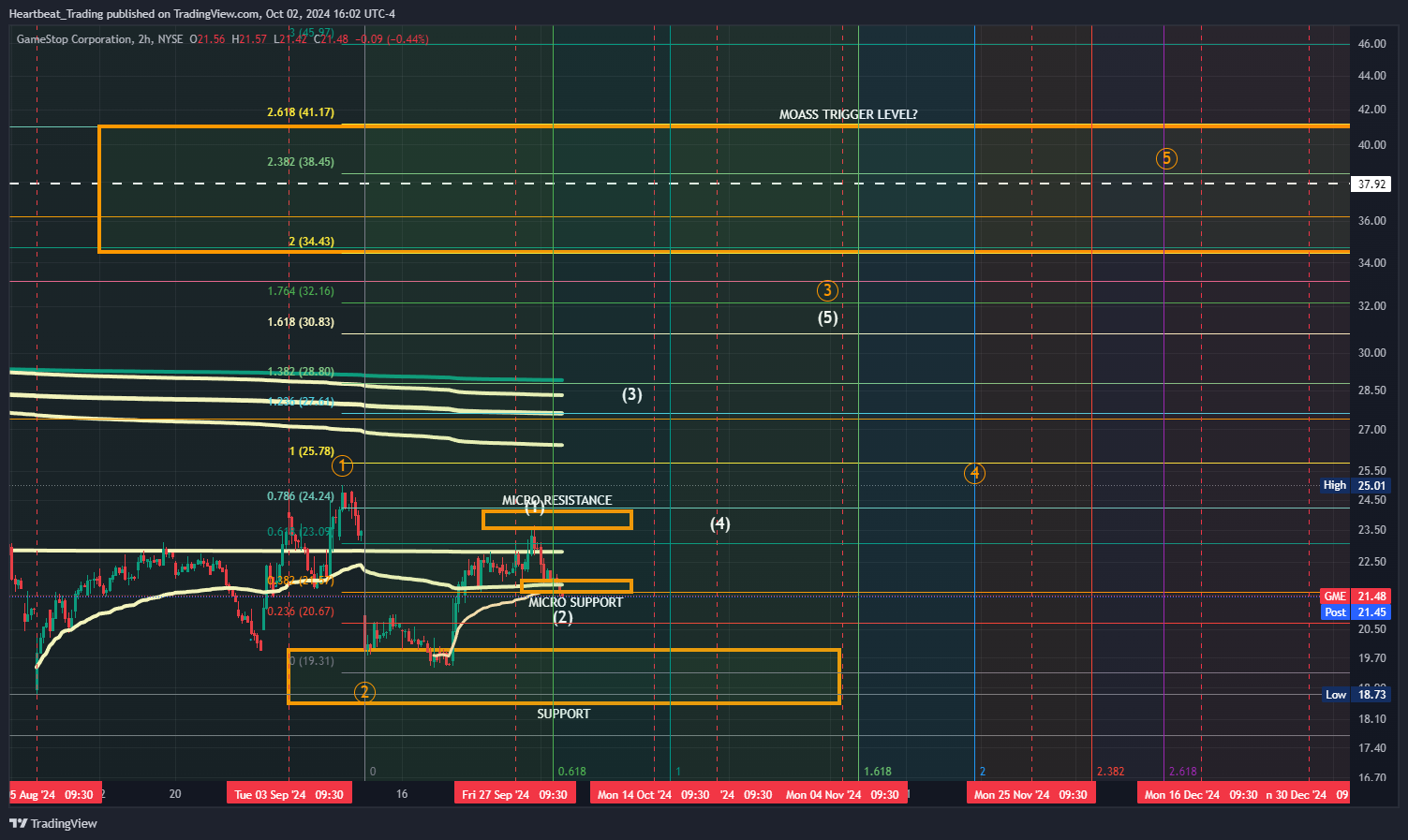
Task: Click the 37.92 dashed-line price tag
Action: [1372, 184]
